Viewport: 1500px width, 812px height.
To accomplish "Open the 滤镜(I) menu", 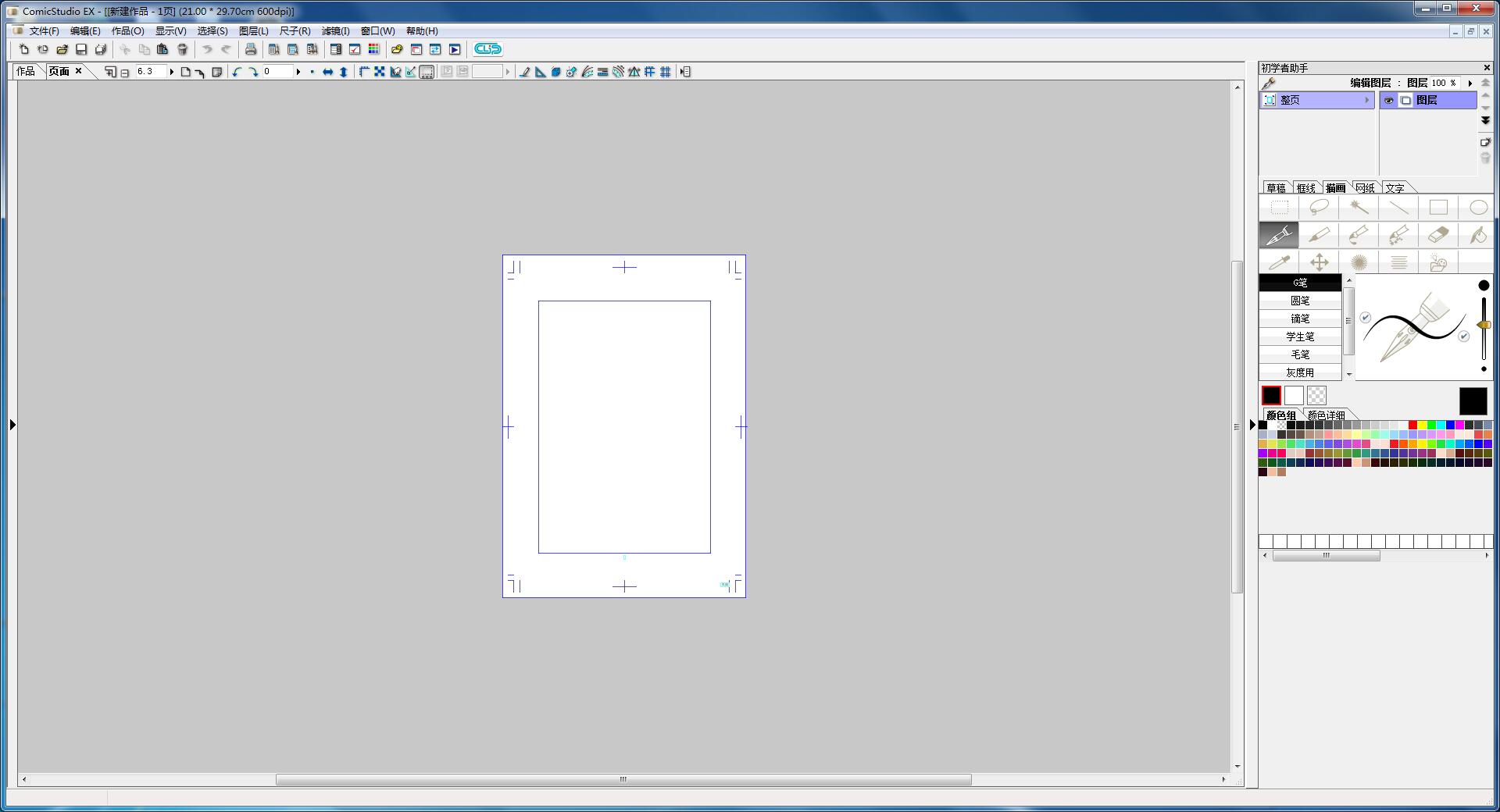I will tap(335, 31).
